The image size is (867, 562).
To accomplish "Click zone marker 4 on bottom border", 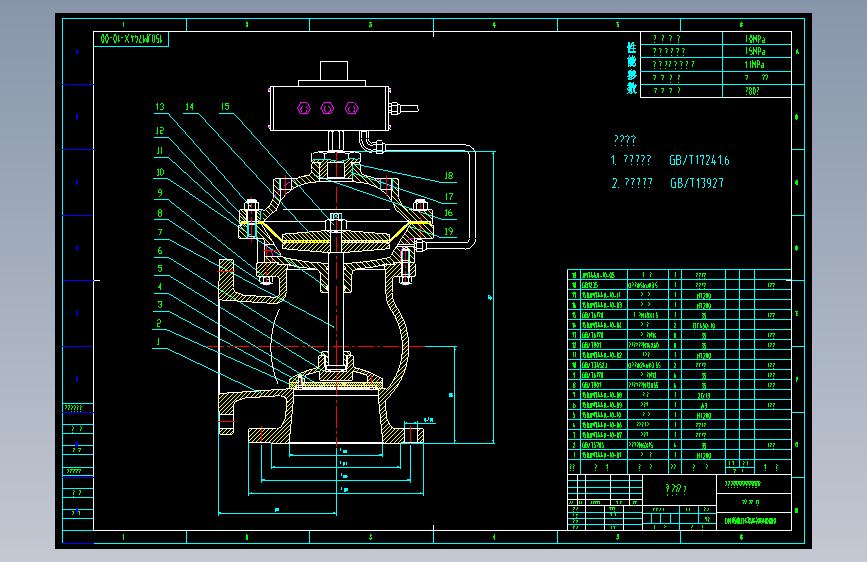I will pyautogui.click(x=494, y=537).
